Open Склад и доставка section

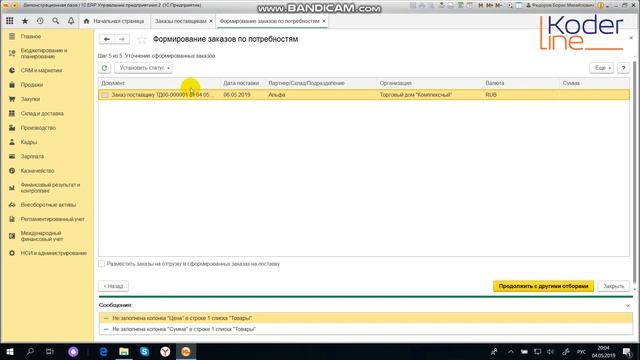coord(42,113)
